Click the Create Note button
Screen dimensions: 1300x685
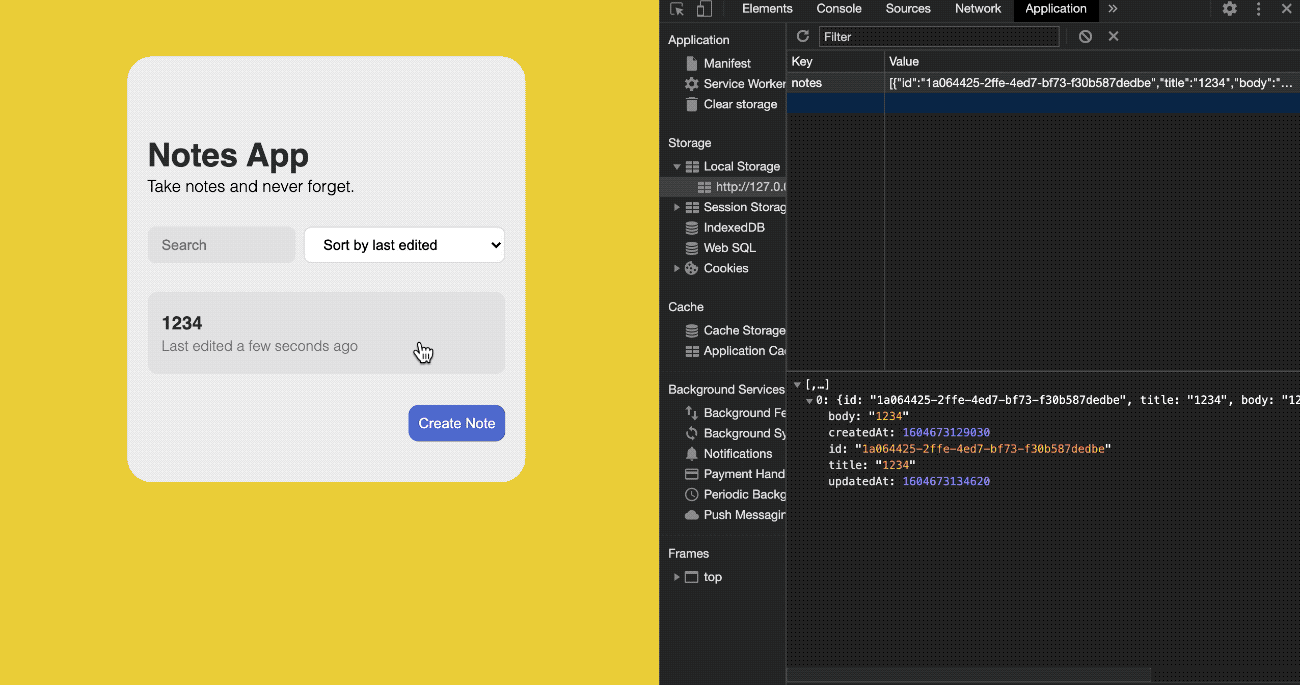456,423
